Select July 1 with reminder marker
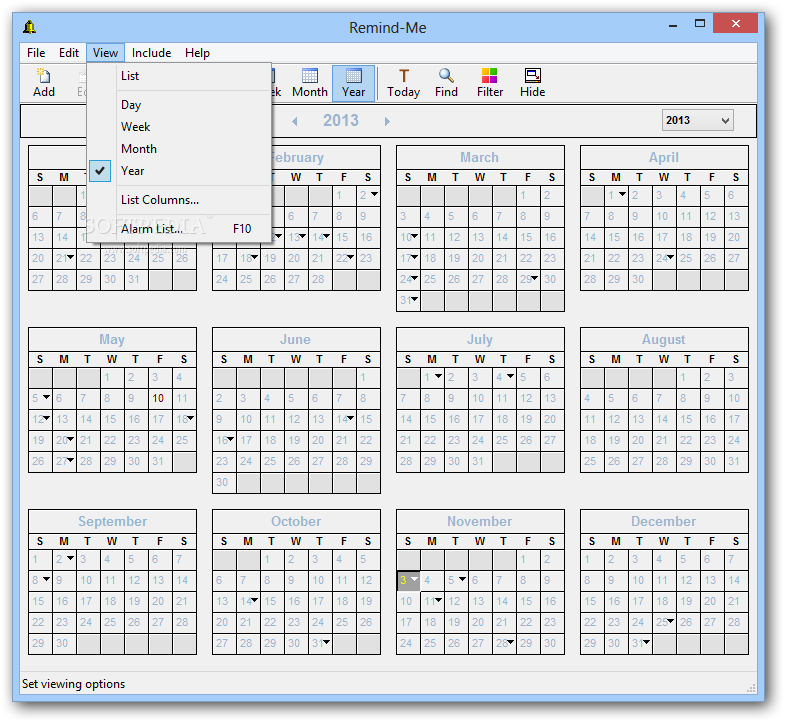Viewport: 785px width, 722px height. point(431,377)
